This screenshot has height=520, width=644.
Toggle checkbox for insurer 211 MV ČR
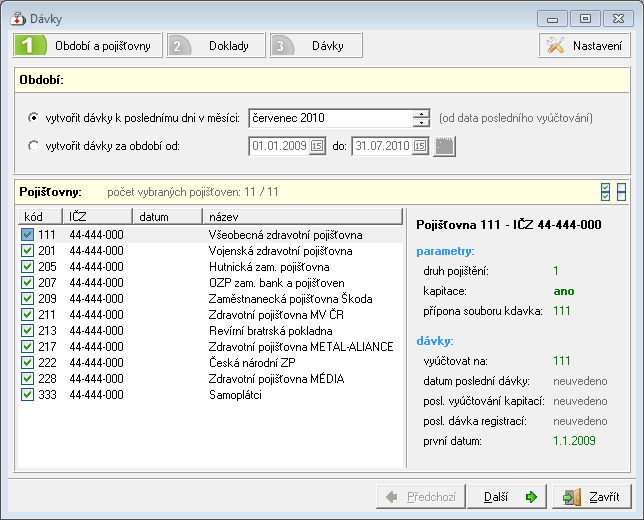pyautogui.click(x=28, y=315)
